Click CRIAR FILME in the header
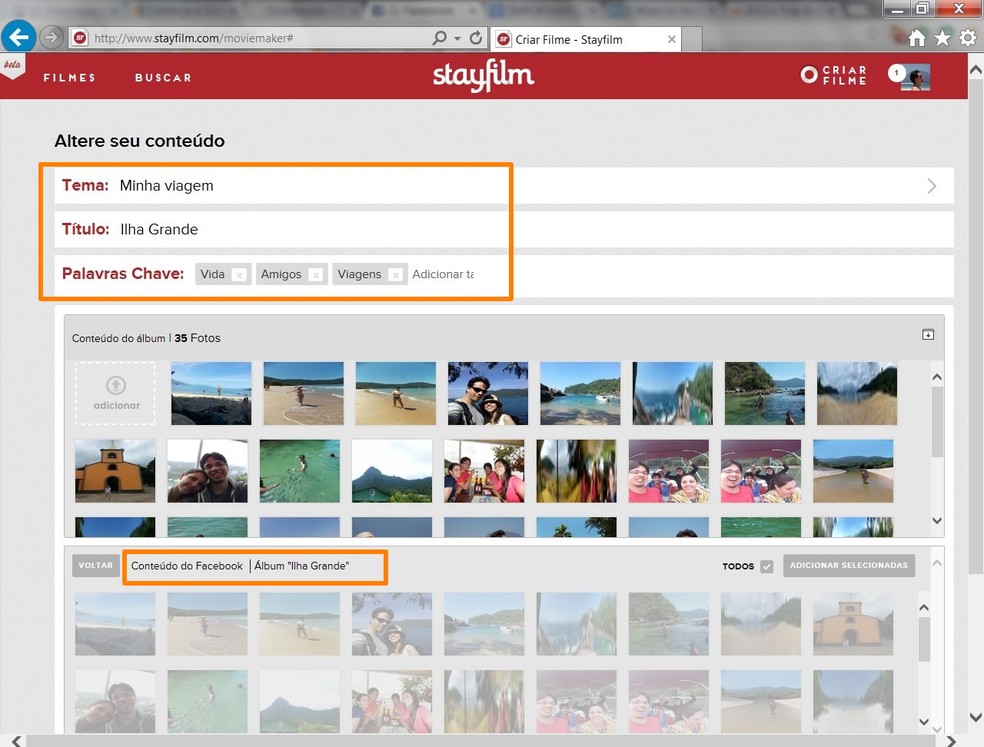Image resolution: width=984 pixels, height=747 pixels. [834, 75]
